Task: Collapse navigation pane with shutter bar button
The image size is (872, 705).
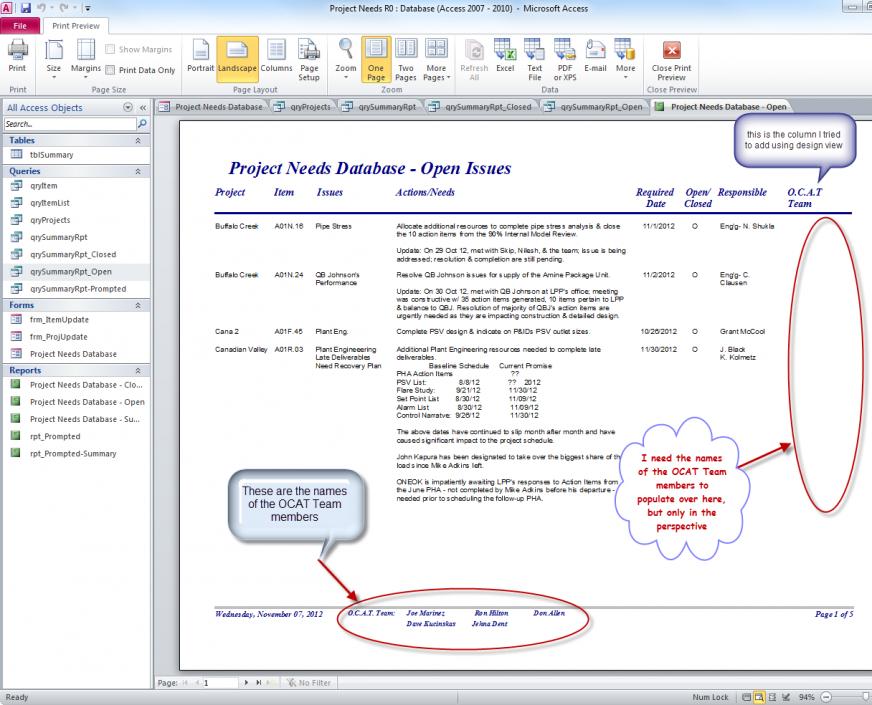Action: coord(143,108)
